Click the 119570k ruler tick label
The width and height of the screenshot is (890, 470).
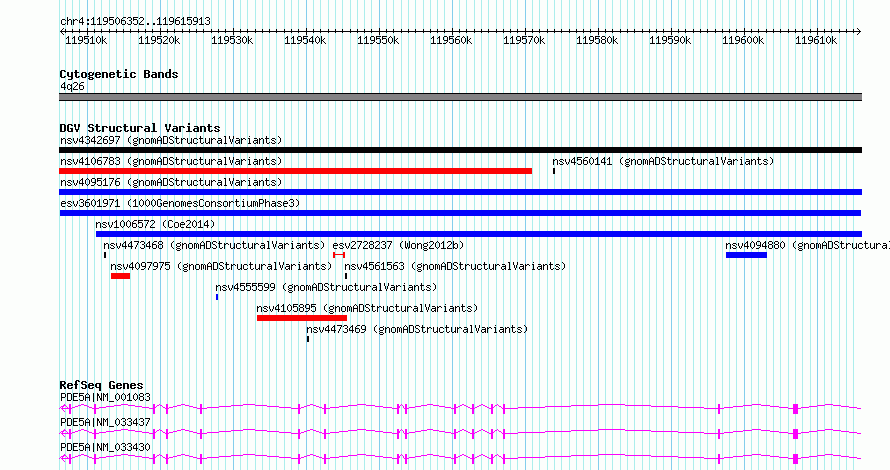[x=524, y=40]
